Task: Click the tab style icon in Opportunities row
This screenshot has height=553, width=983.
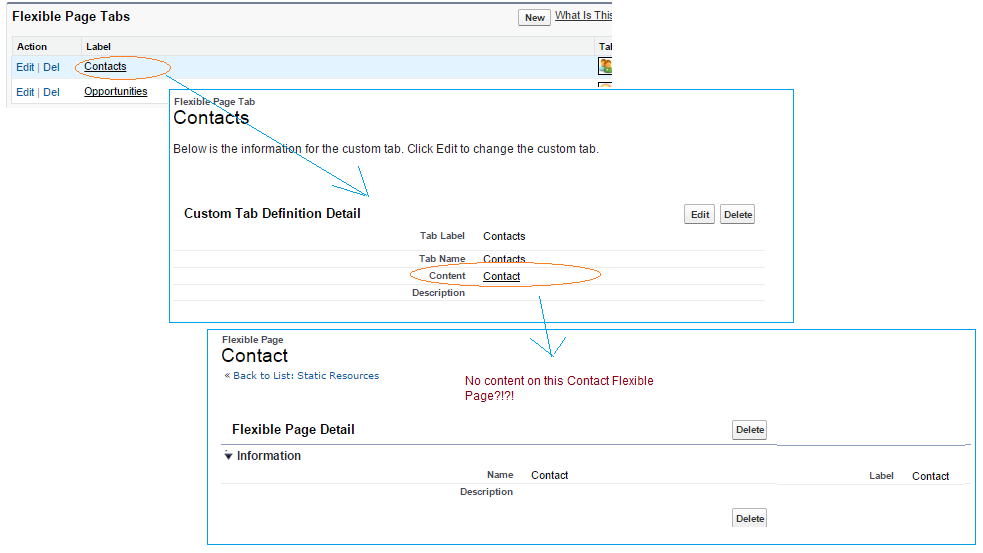Action: pos(605,87)
